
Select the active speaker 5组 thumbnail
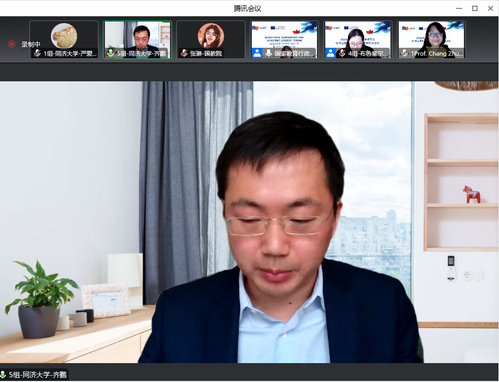[x=137, y=40]
